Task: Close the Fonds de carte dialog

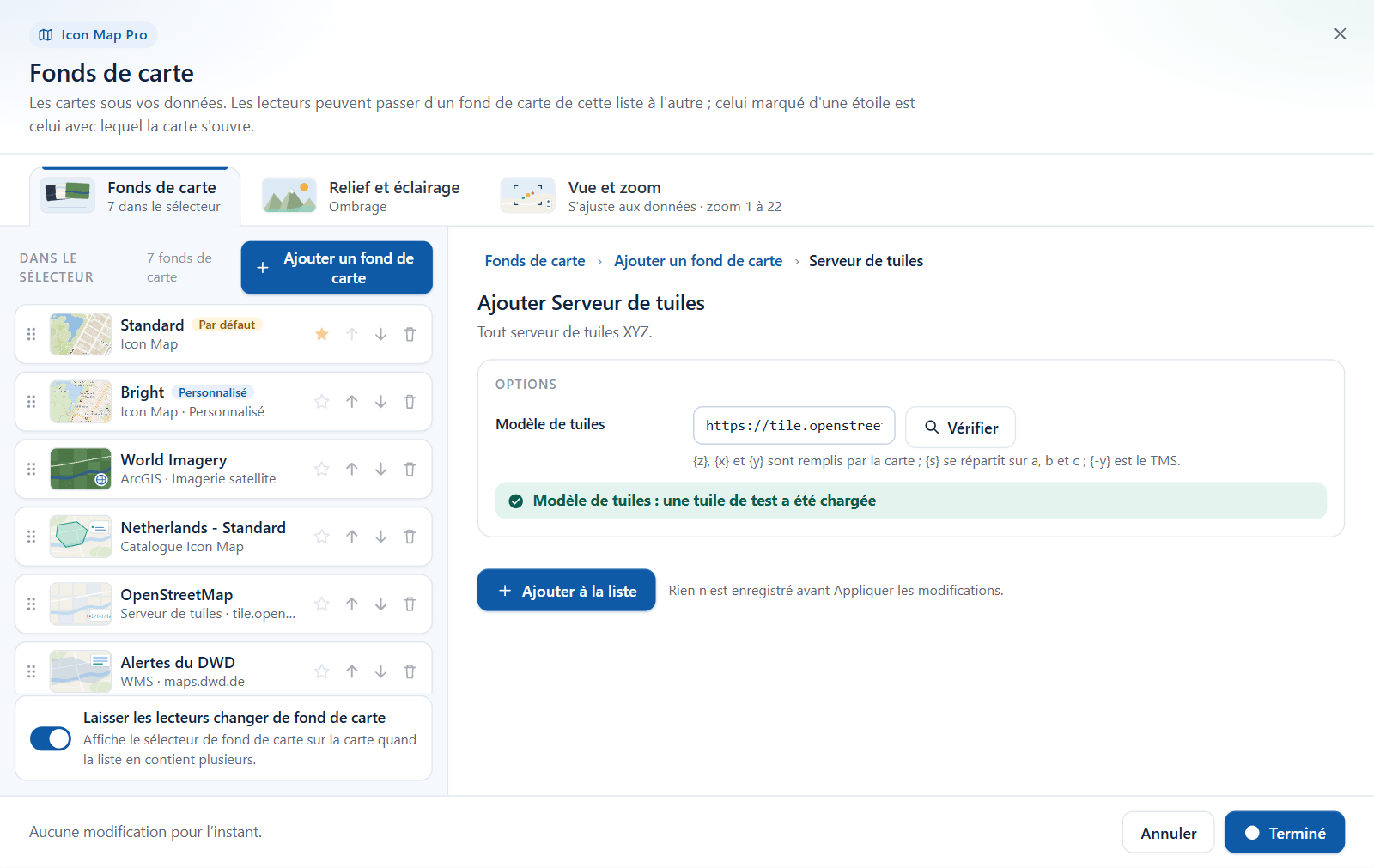Action: pos(1340,34)
